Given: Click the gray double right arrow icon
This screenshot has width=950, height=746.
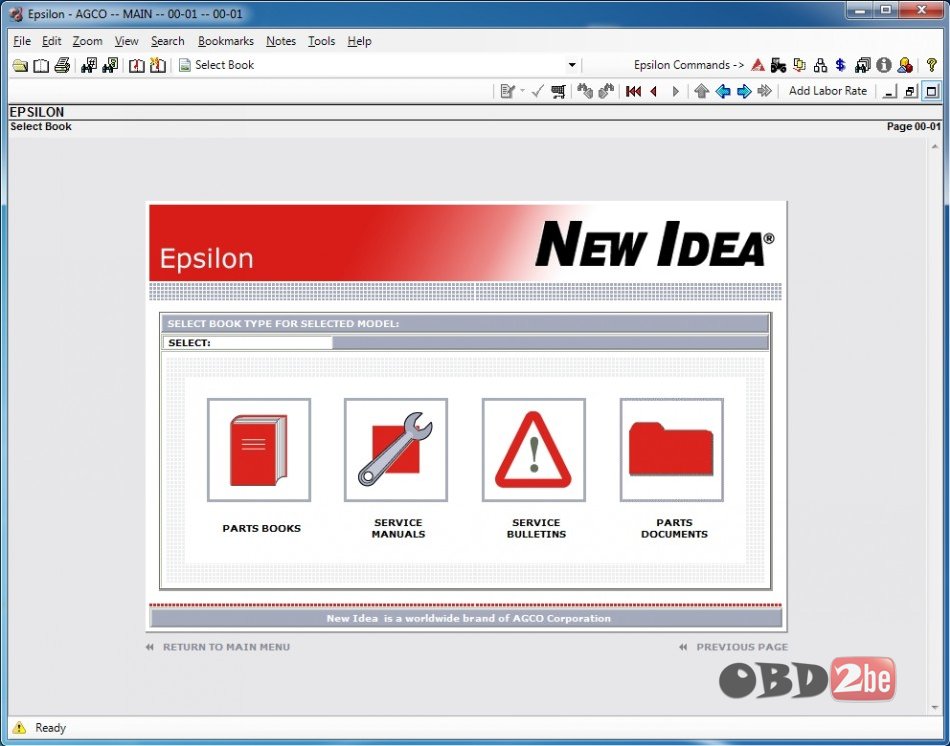Looking at the screenshot, I should pyautogui.click(x=765, y=91).
